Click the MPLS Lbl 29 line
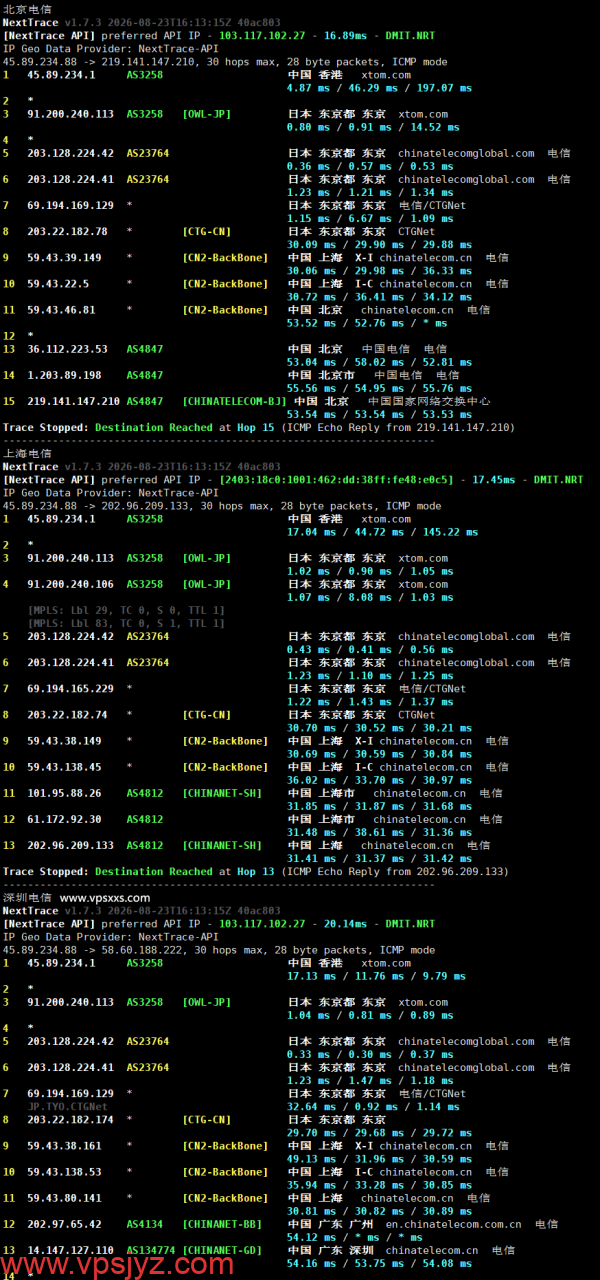The image size is (600, 1280). click(x=126, y=610)
